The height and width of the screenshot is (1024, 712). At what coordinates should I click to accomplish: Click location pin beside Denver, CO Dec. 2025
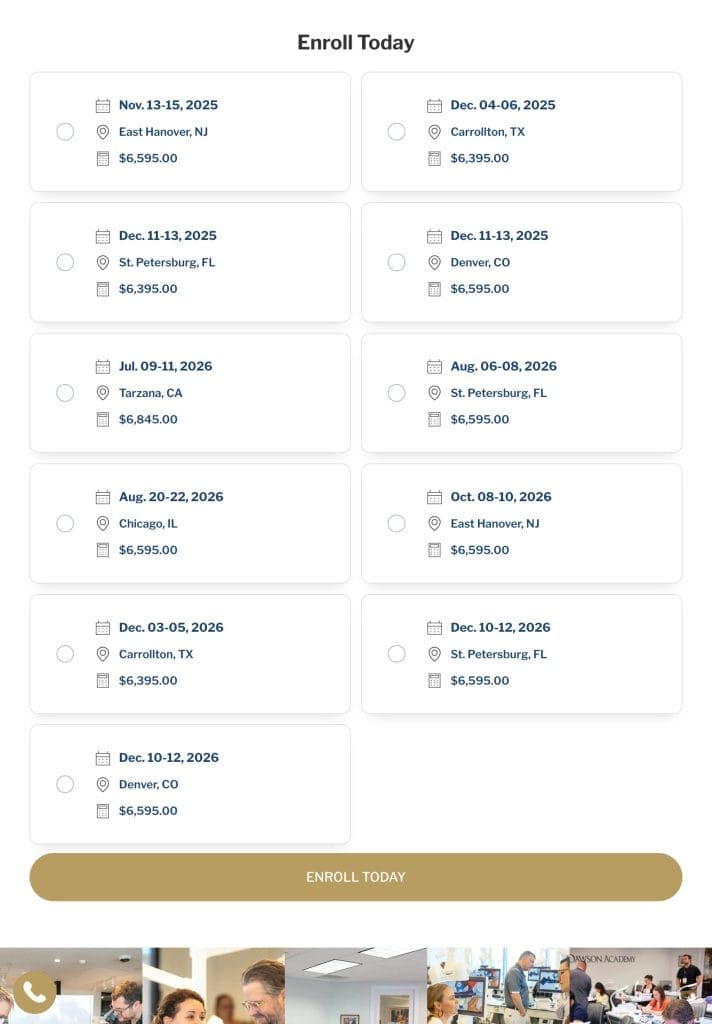[x=434, y=262]
